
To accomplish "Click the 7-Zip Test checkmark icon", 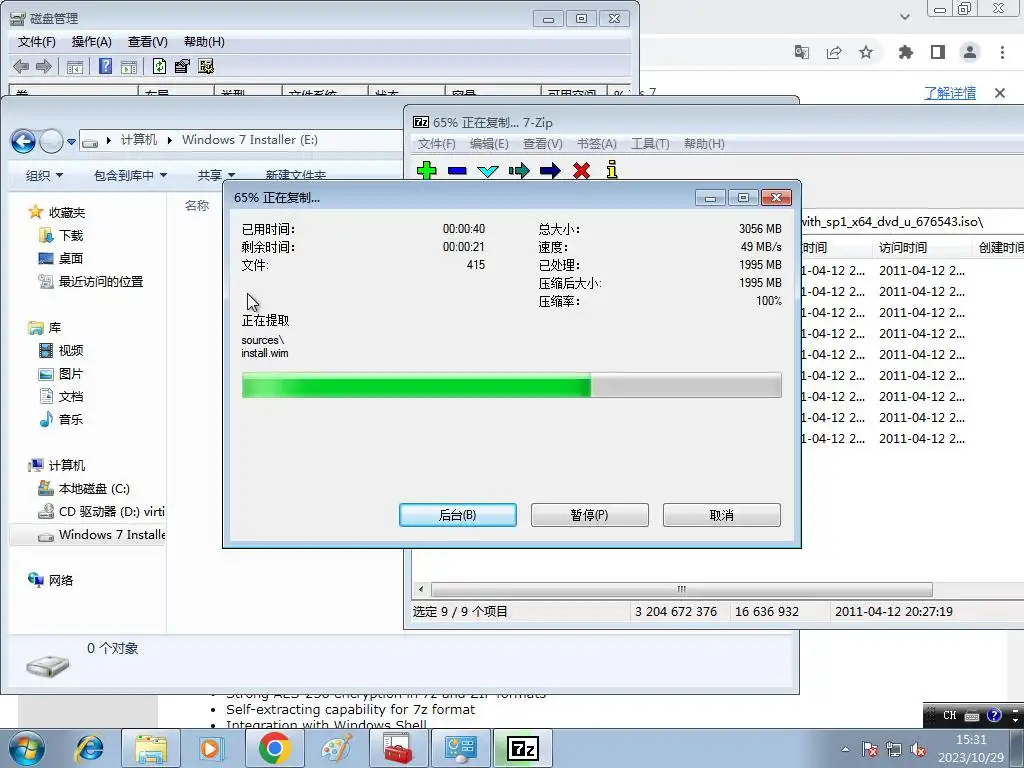I will 488,171.
